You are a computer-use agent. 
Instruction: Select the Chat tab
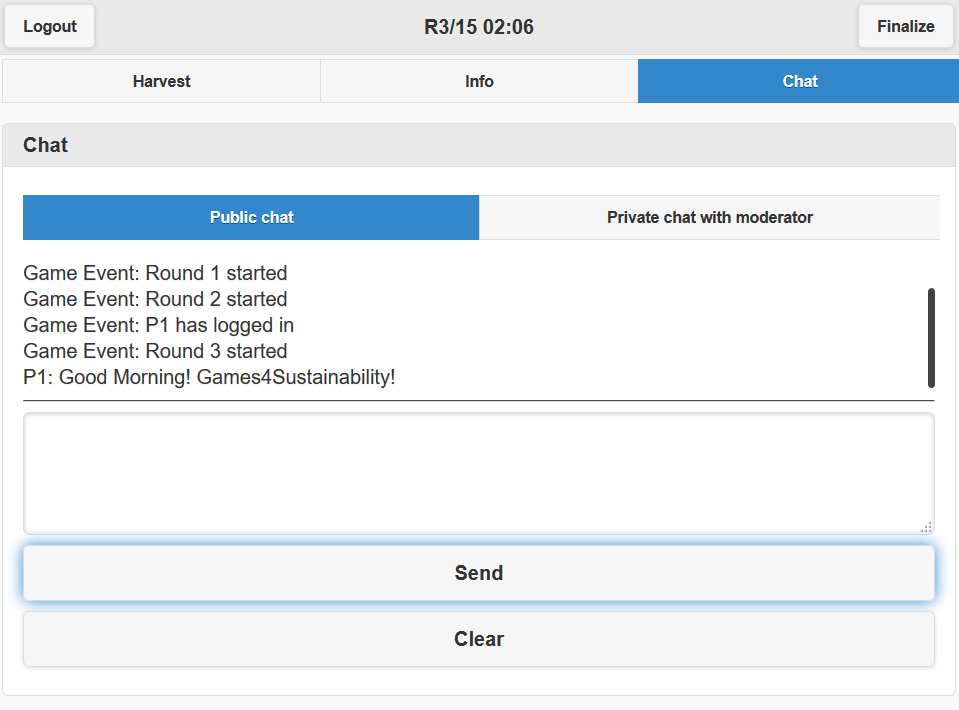tap(799, 81)
